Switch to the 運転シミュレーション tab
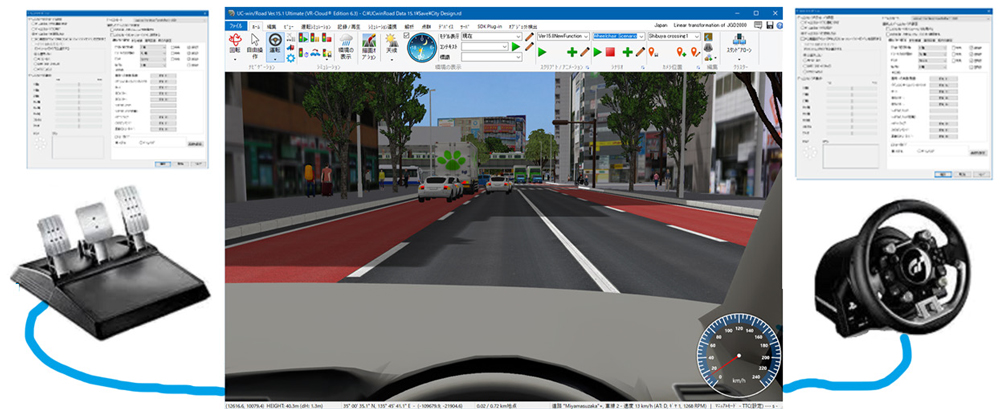 [316, 27]
